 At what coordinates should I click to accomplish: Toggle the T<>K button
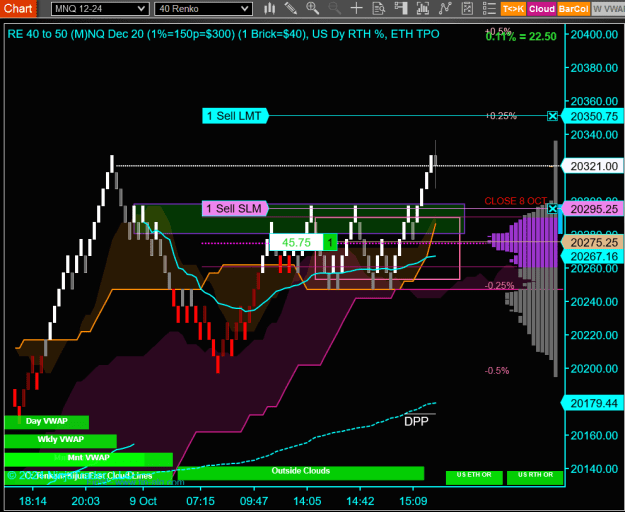click(x=513, y=9)
